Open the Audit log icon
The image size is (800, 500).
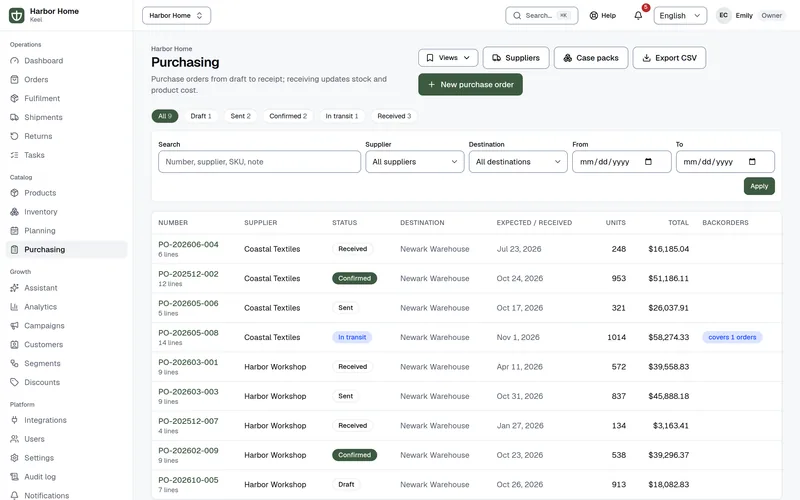[14, 477]
